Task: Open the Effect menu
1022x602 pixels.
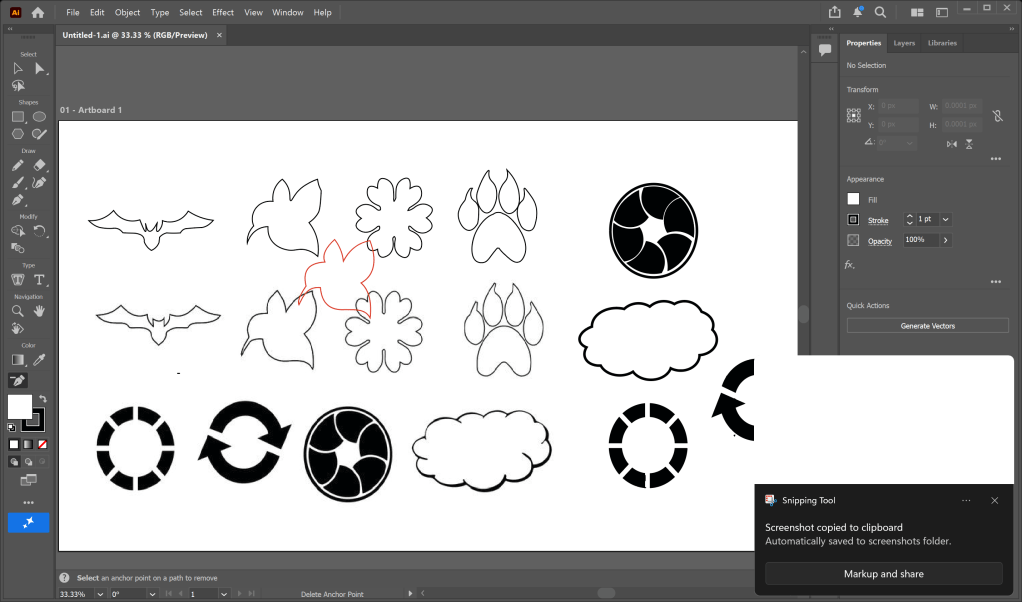Action: 223,12
